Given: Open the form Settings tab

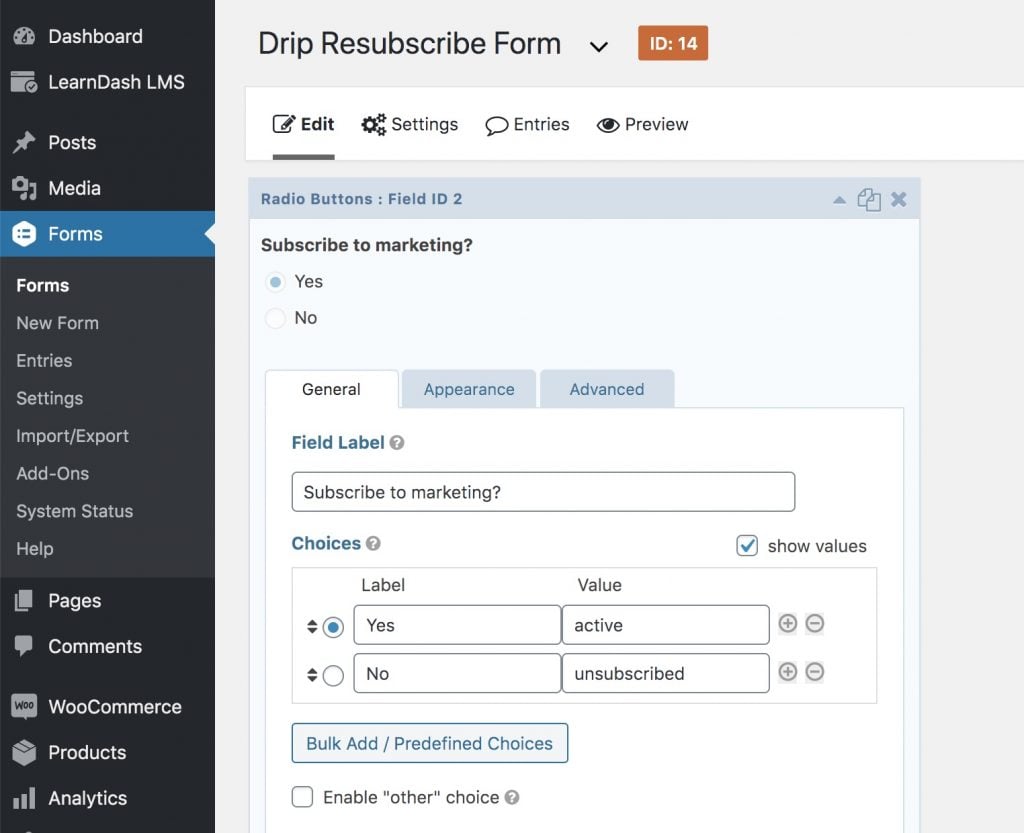Looking at the screenshot, I should (410, 124).
